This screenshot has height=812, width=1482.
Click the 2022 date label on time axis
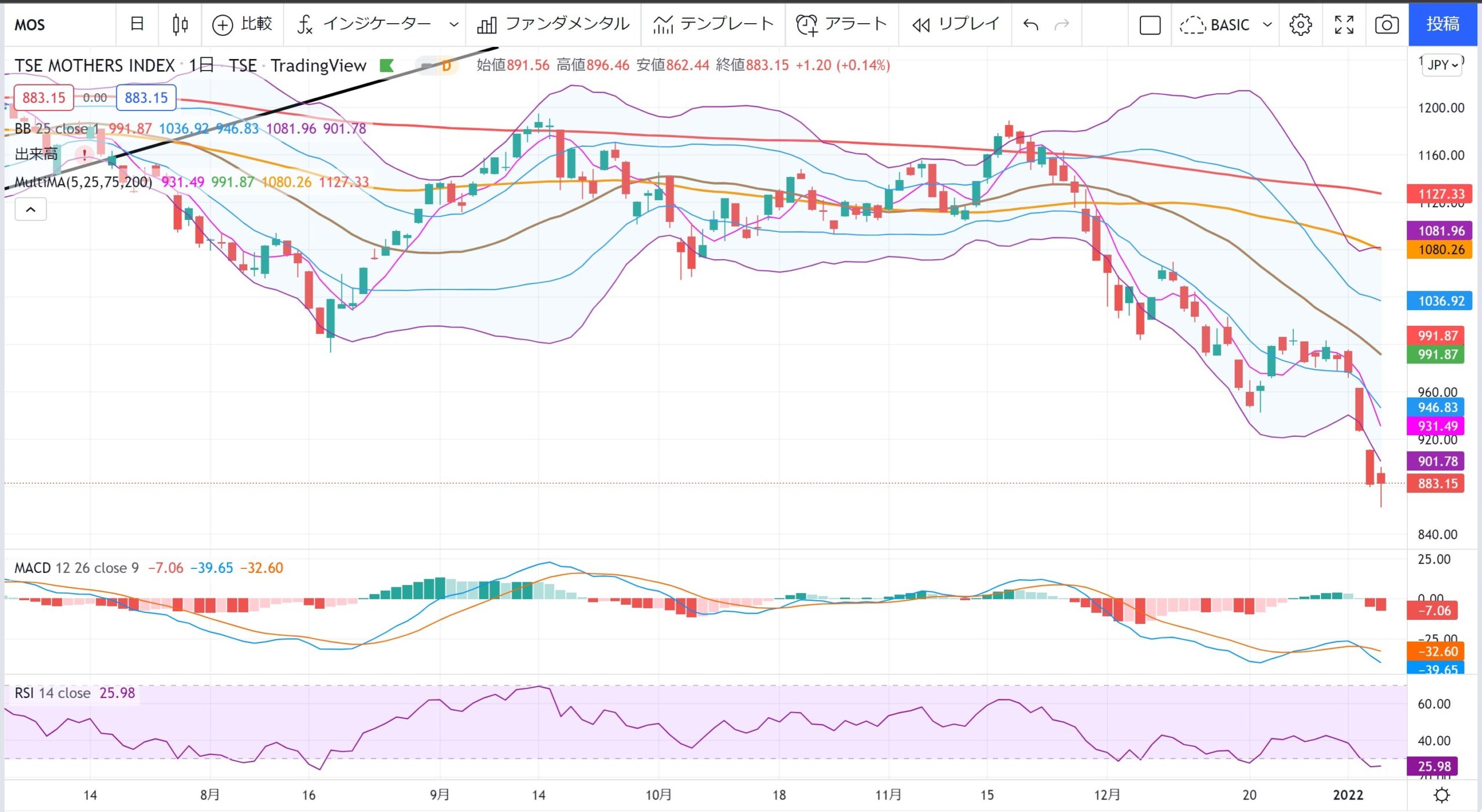click(x=1348, y=795)
